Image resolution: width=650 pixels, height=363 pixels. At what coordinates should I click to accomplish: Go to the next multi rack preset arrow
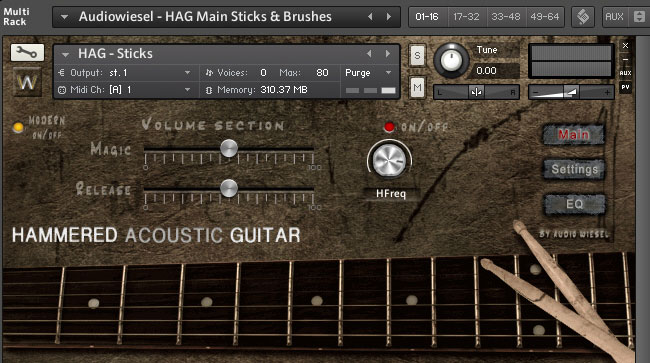(389, 17)
